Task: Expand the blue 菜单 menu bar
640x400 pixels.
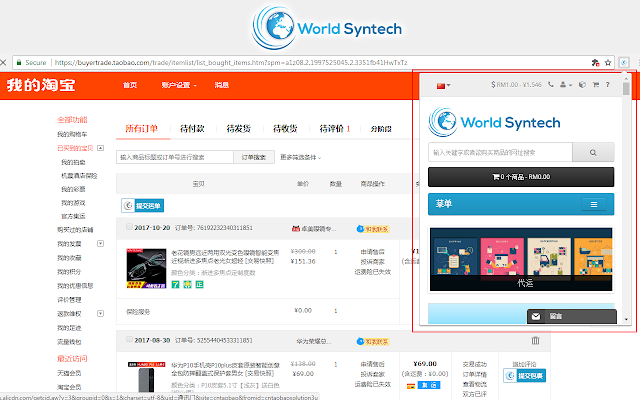Action: 521,204
